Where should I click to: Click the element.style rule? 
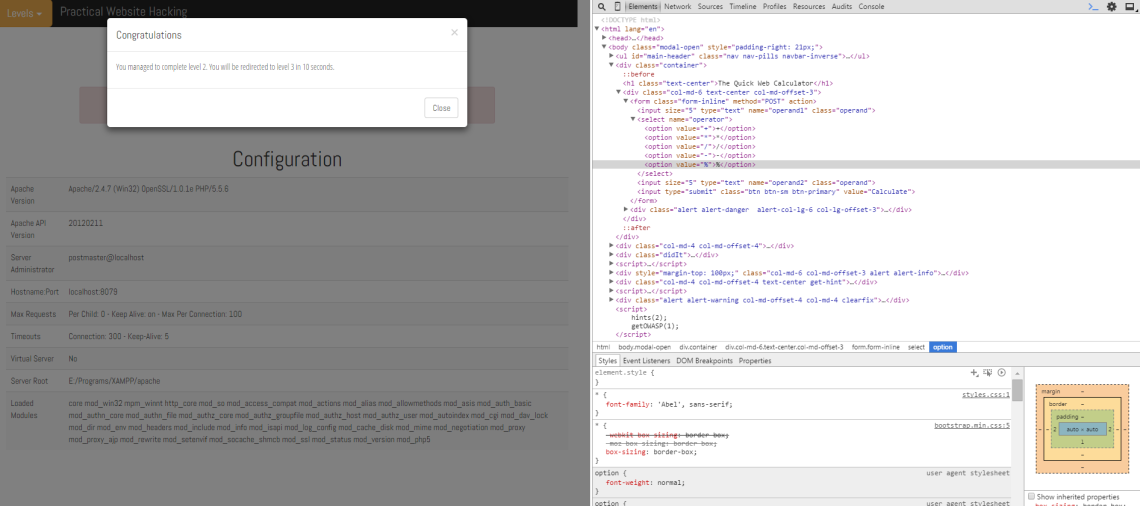coord(625,372)
